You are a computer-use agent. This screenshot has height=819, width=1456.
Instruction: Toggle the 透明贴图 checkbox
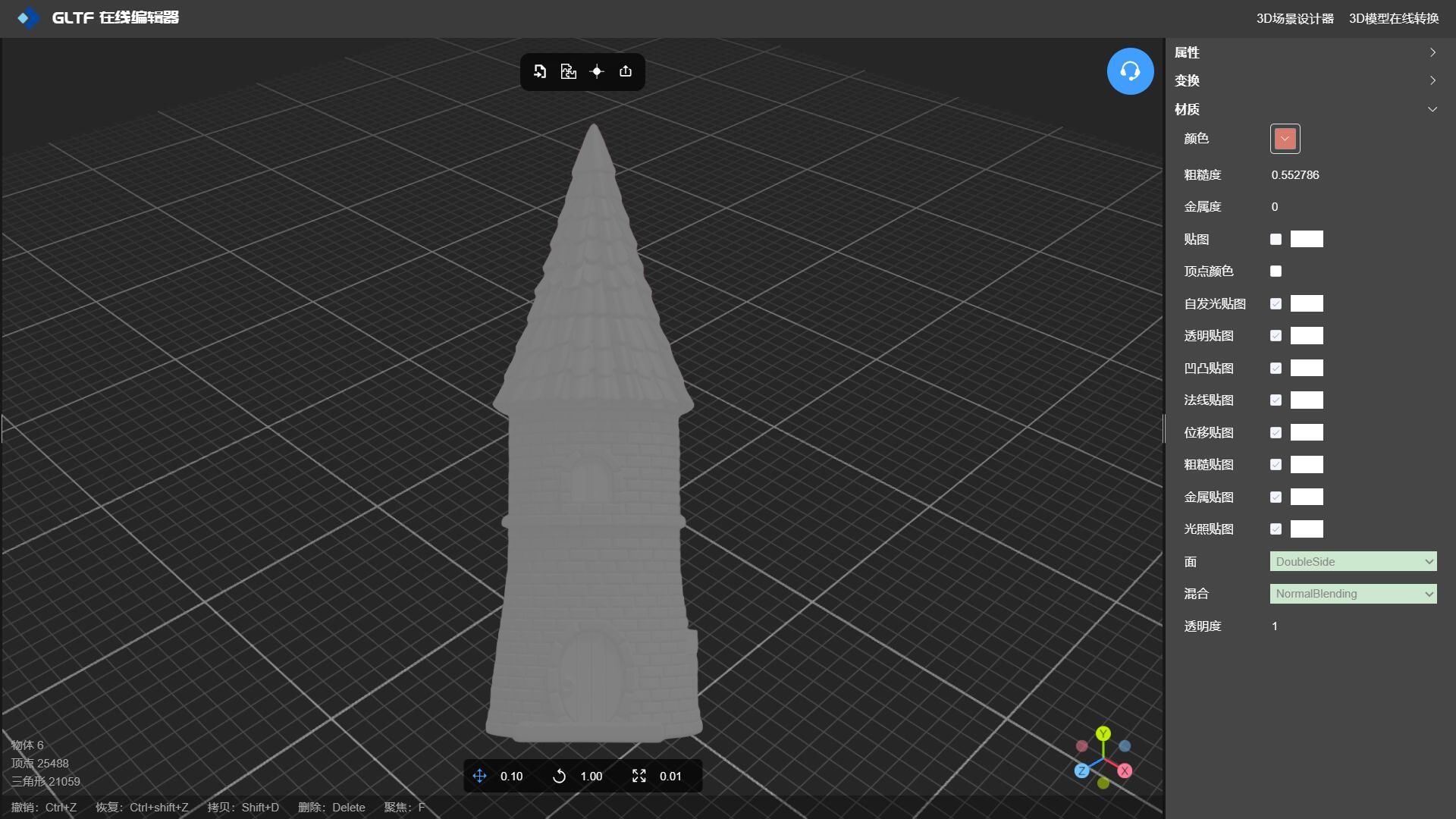coord(1276,335)
